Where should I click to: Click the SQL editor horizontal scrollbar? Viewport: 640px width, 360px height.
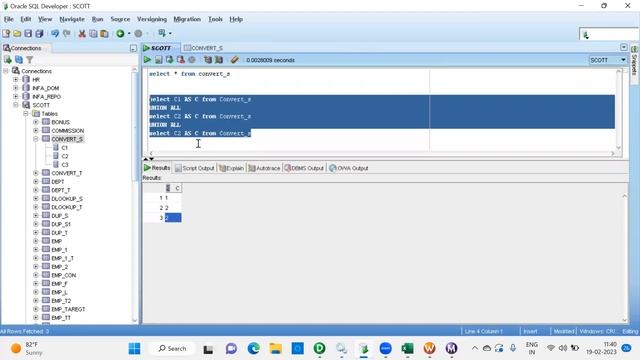[x=381, y=153]
